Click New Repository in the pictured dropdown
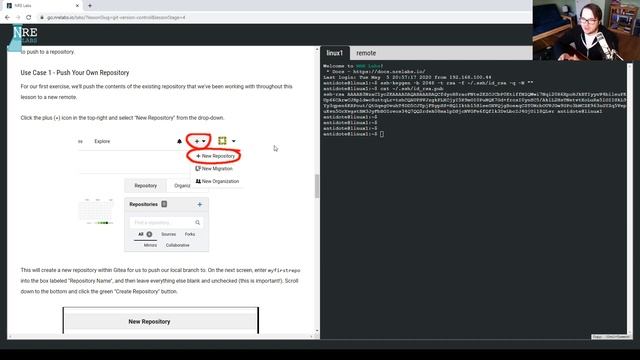The image size is (640, 360). coord(216,156)
